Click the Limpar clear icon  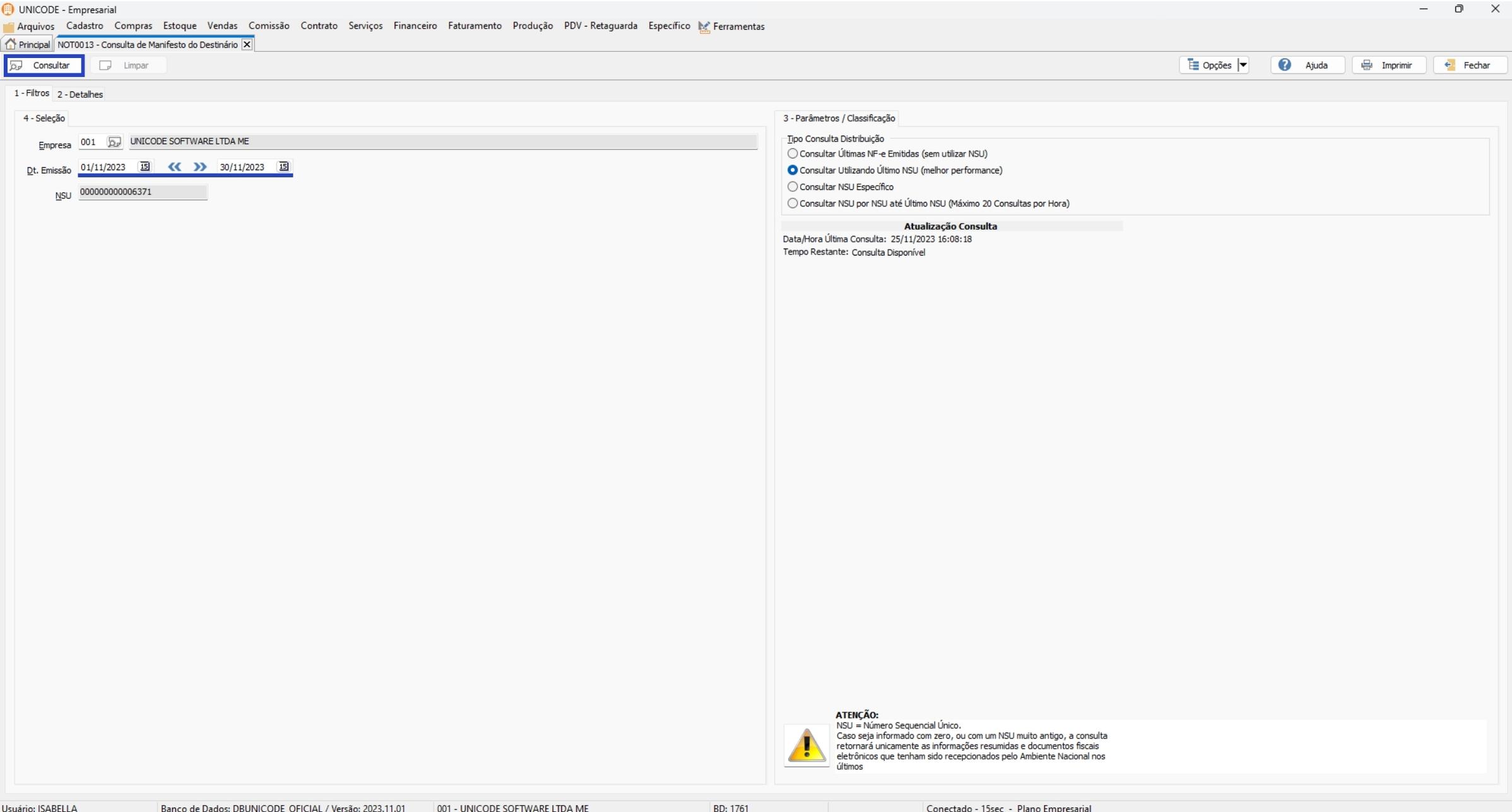coord(105,65)
